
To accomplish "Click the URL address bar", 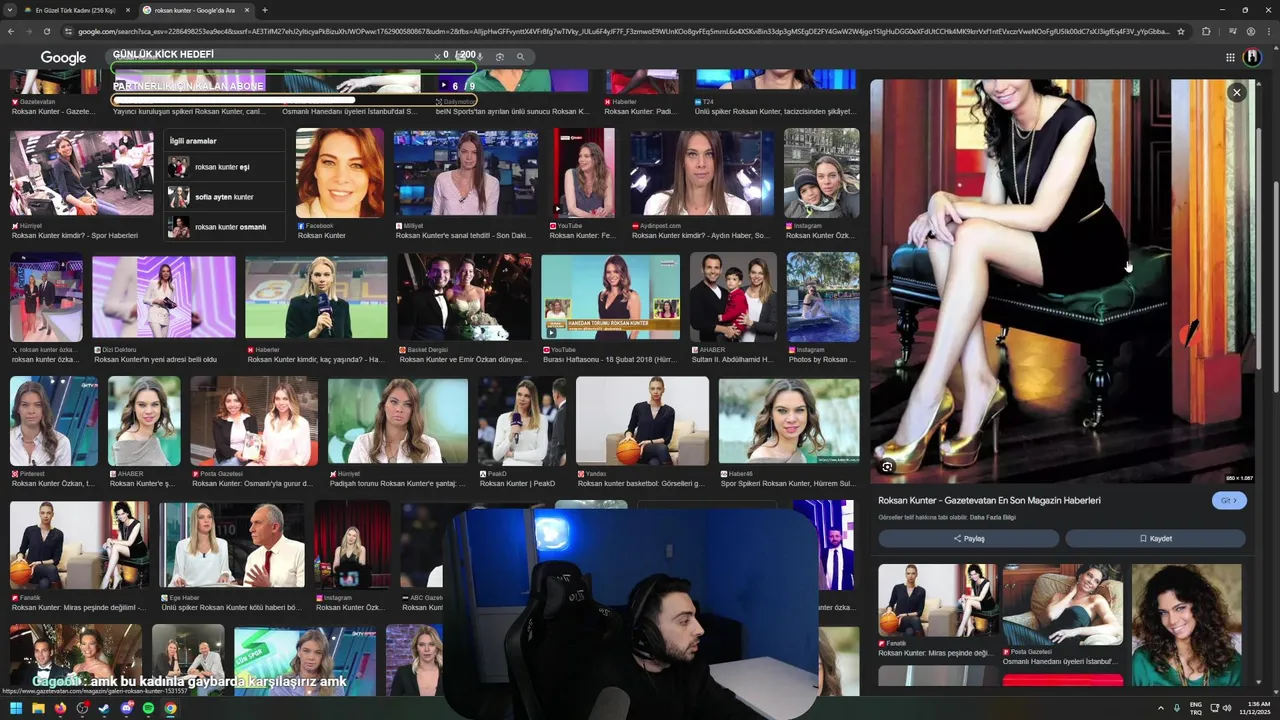I will pos(625,31).
